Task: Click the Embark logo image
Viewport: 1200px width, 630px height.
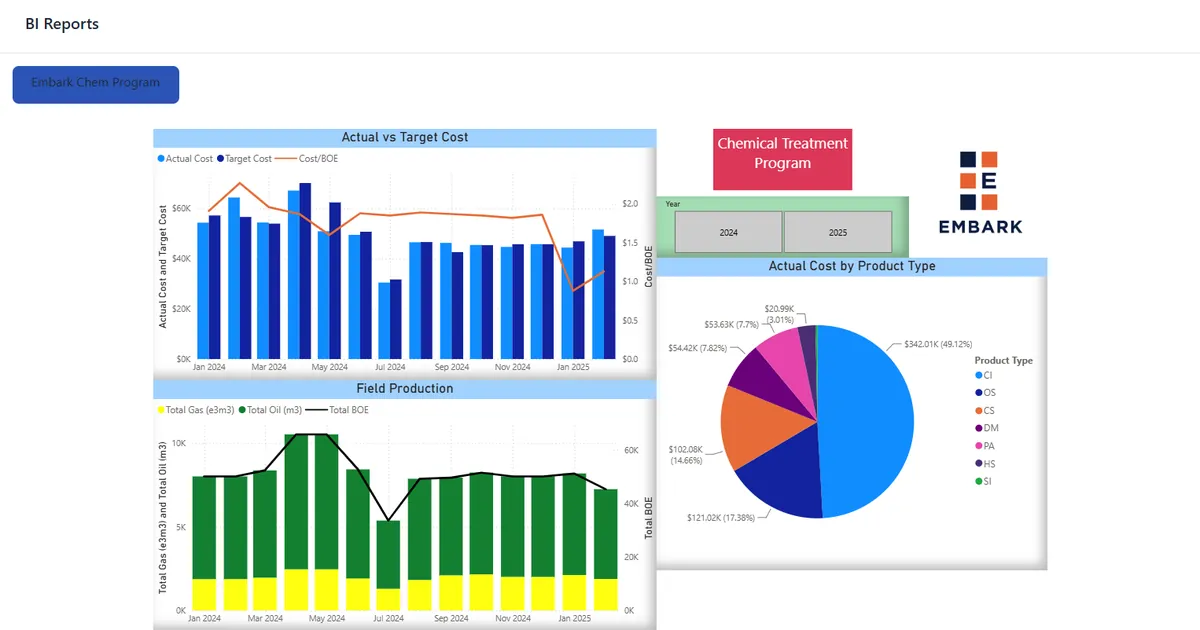Action: pyautogui.click(x=980, y=192)
